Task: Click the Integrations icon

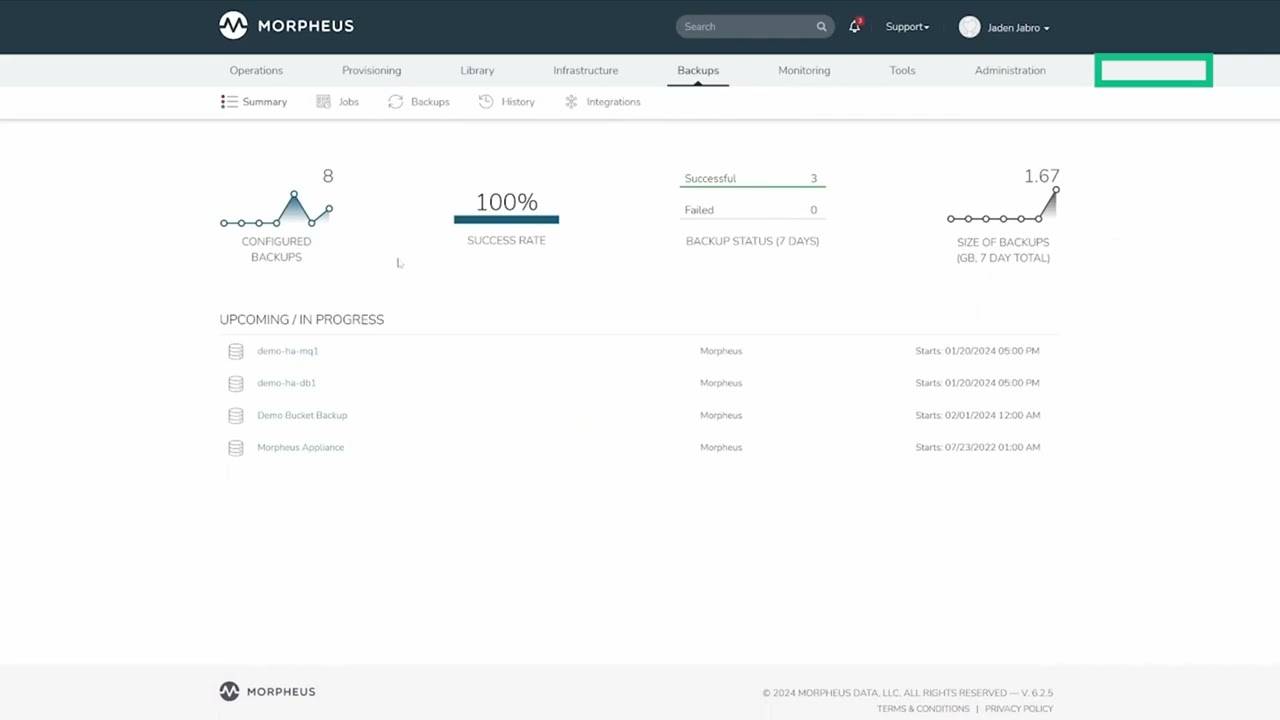Action: [571, 102]
